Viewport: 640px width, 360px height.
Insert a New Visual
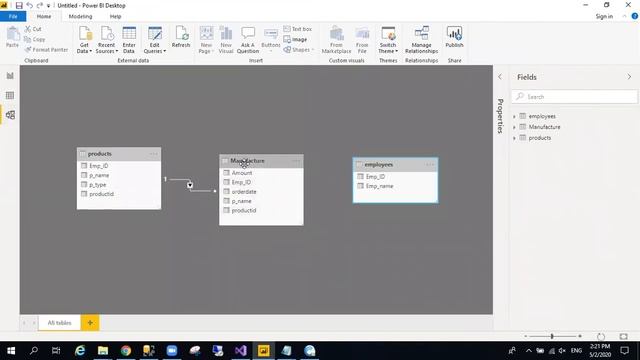point(226,39)
